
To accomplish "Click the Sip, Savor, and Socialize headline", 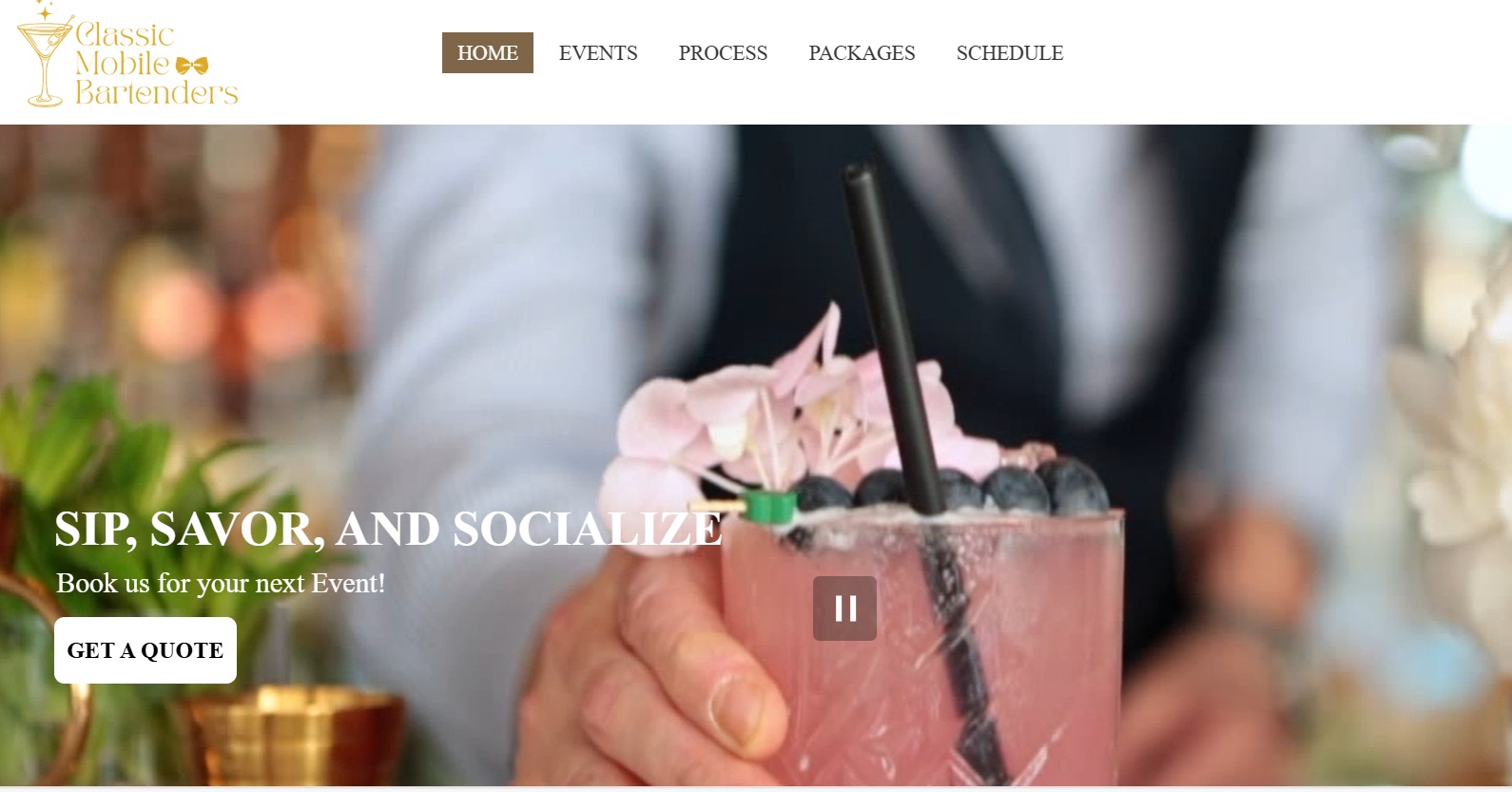I will pos(388,529).
